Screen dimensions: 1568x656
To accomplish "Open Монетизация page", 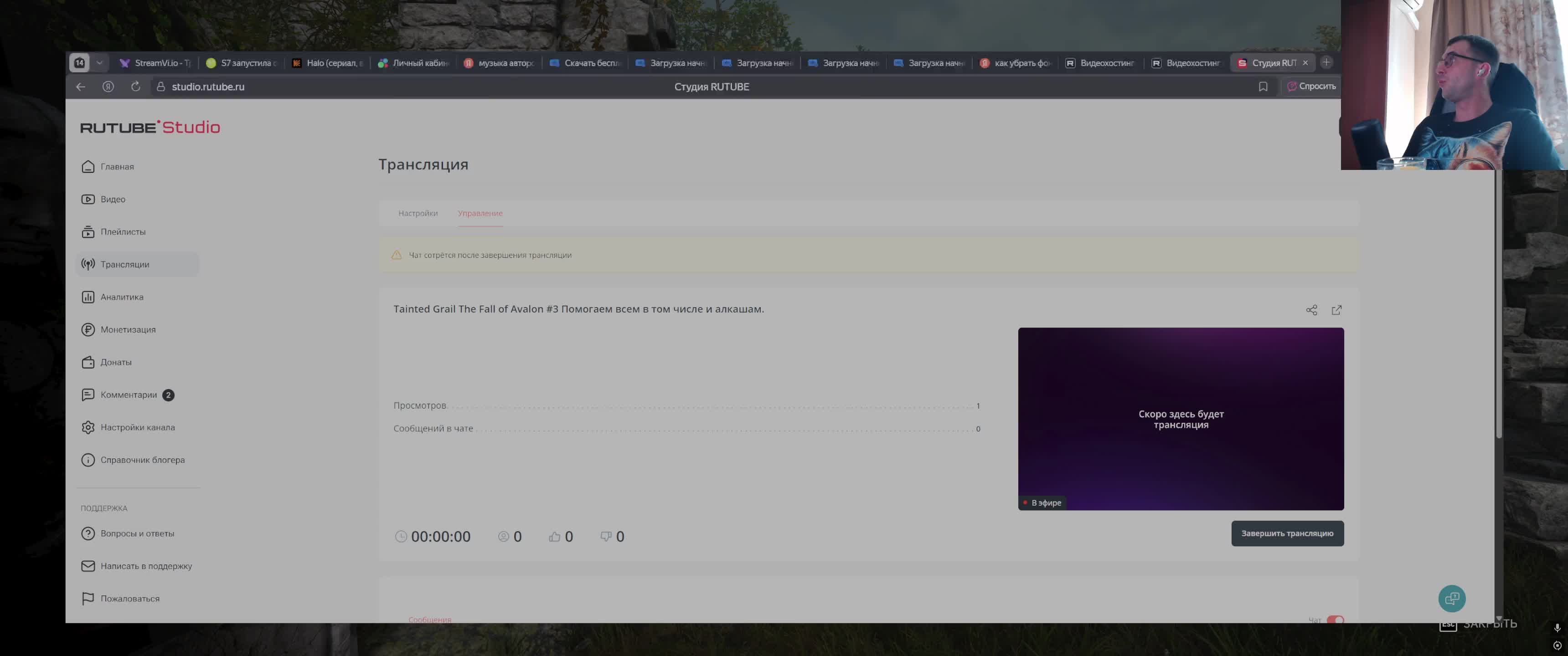I will click(127, 329).
